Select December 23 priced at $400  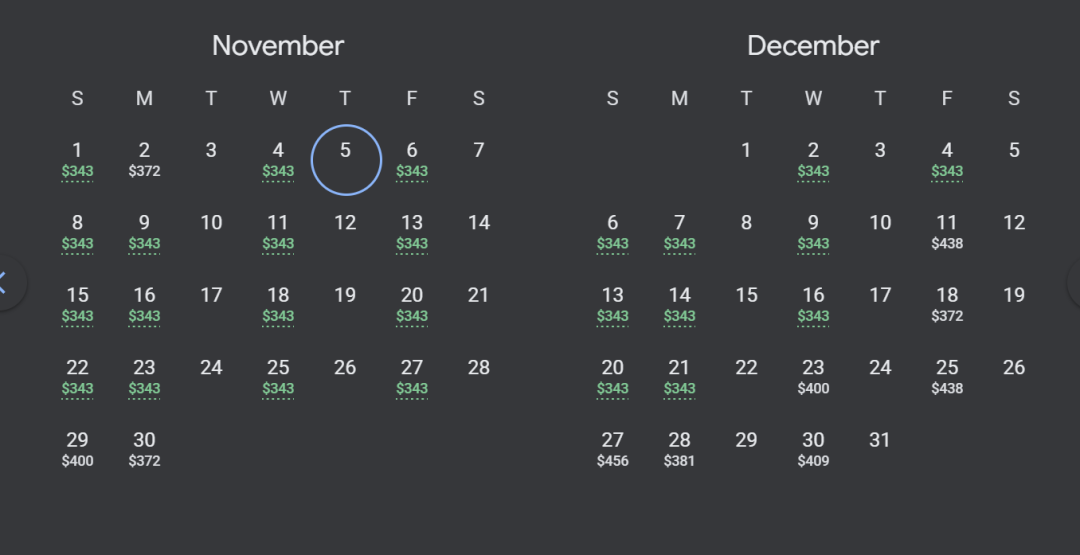(x=813, y=377)
